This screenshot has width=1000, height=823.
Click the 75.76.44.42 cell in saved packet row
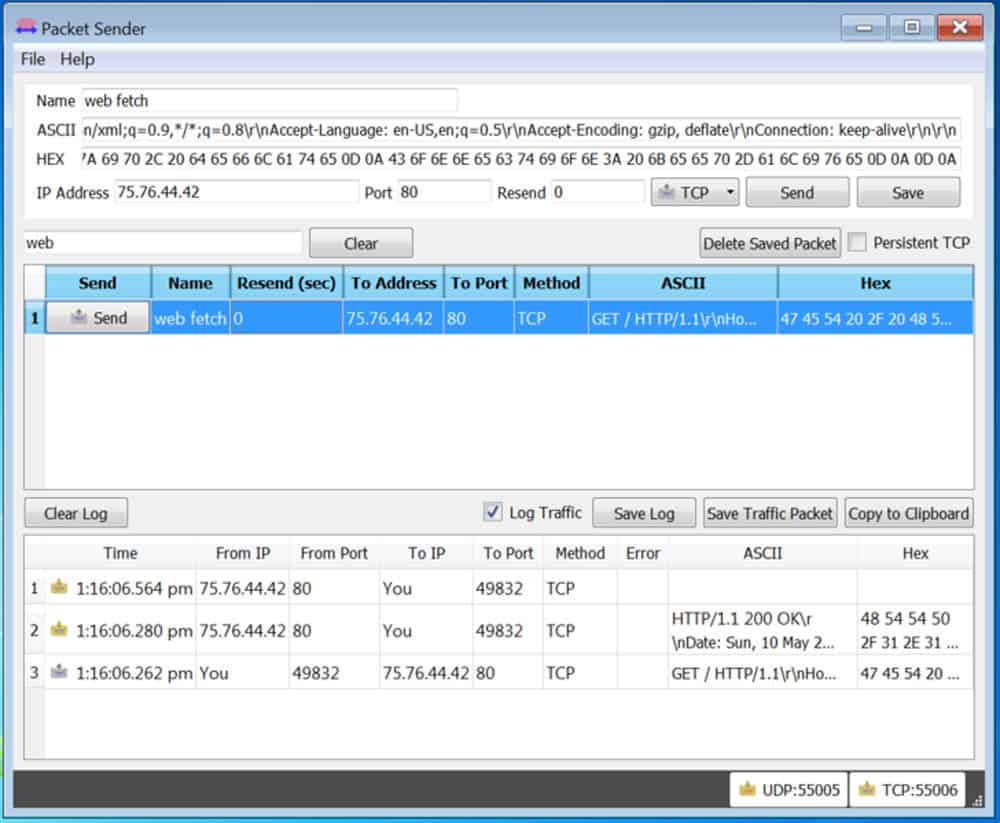[x=393, y=318]
